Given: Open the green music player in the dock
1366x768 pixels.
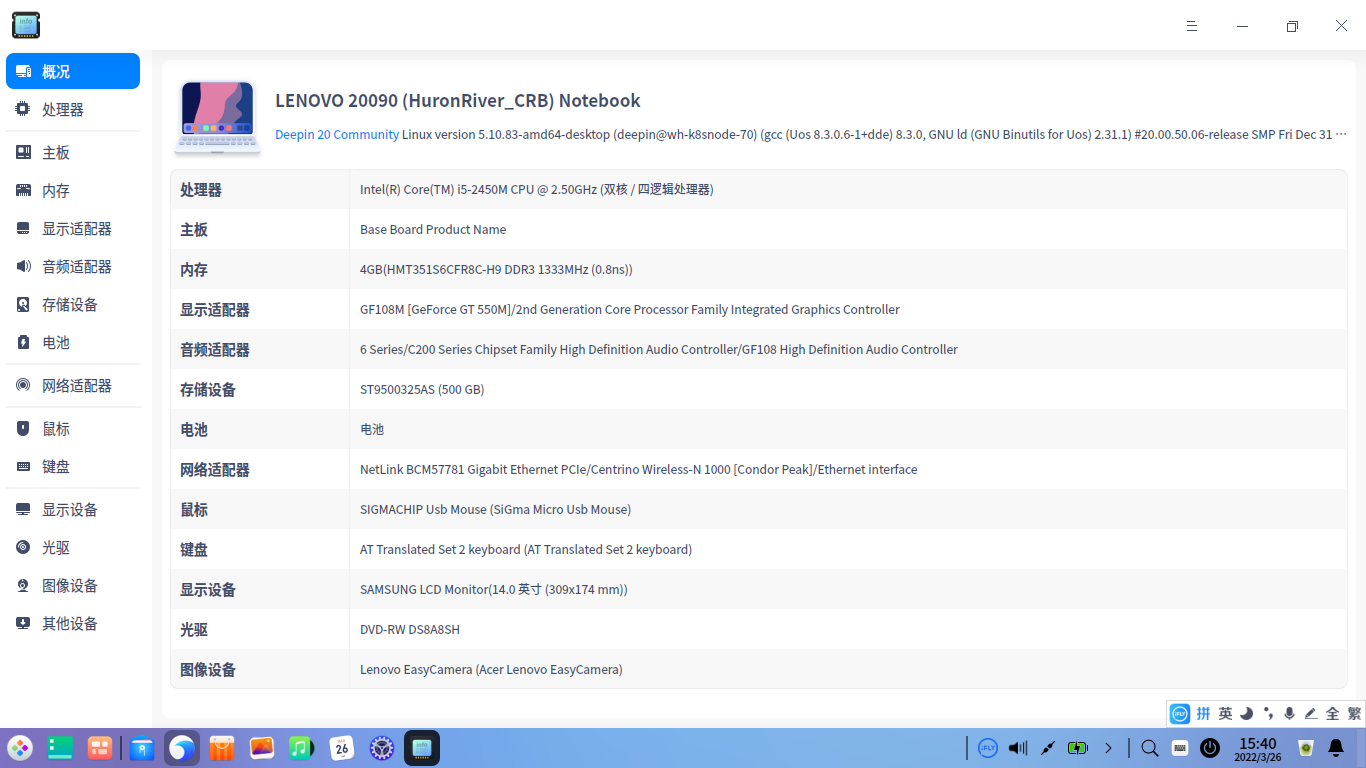Looking at the screenshot, I should coord(302,748).
